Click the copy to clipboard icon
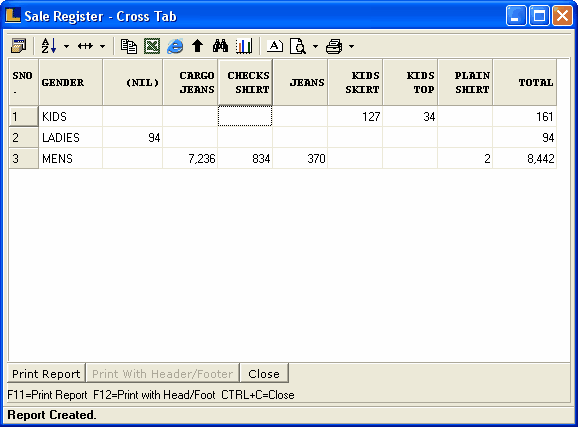 [x=129, y=46]
